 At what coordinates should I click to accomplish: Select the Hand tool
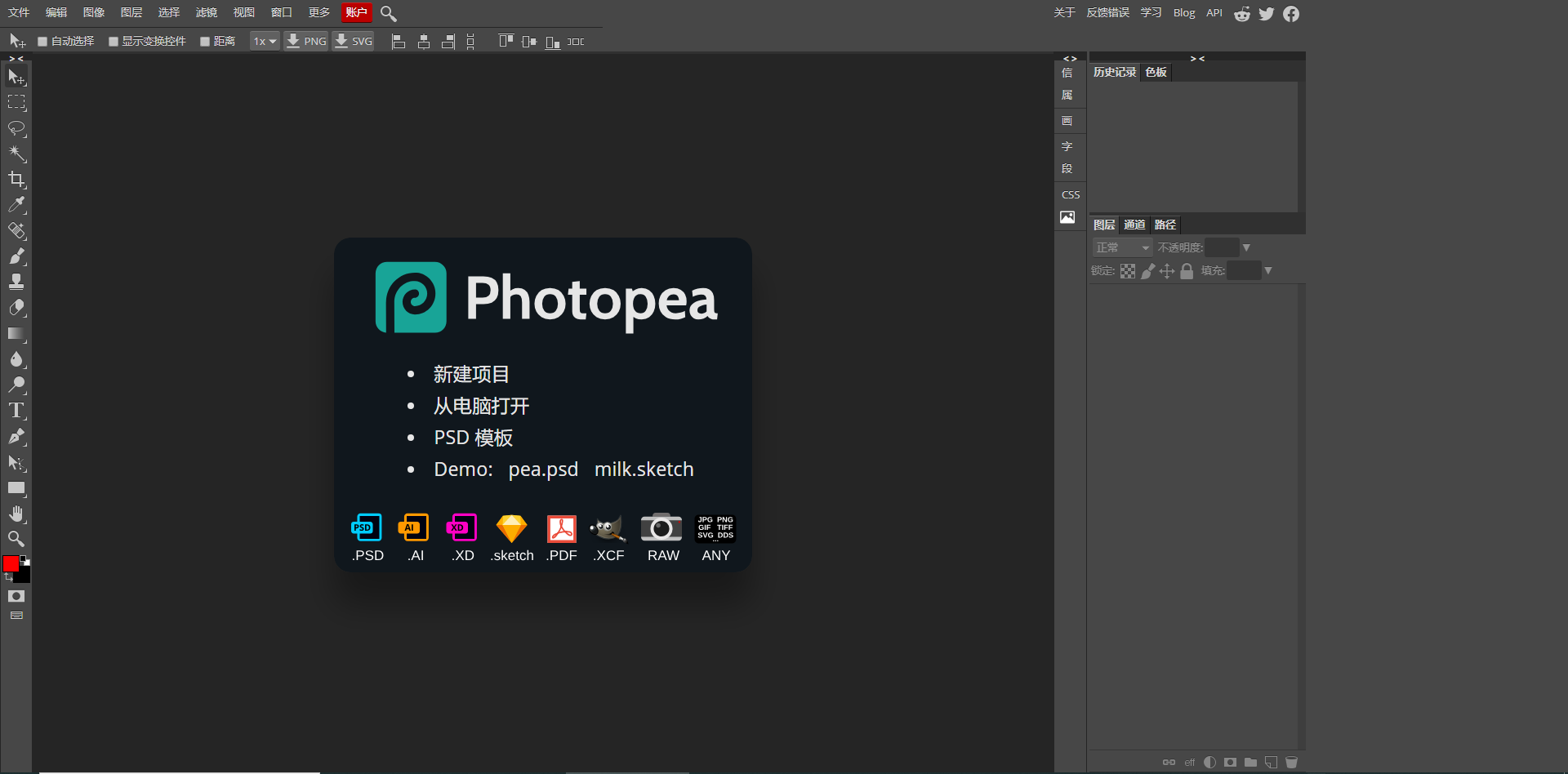(x=16, y=514)
